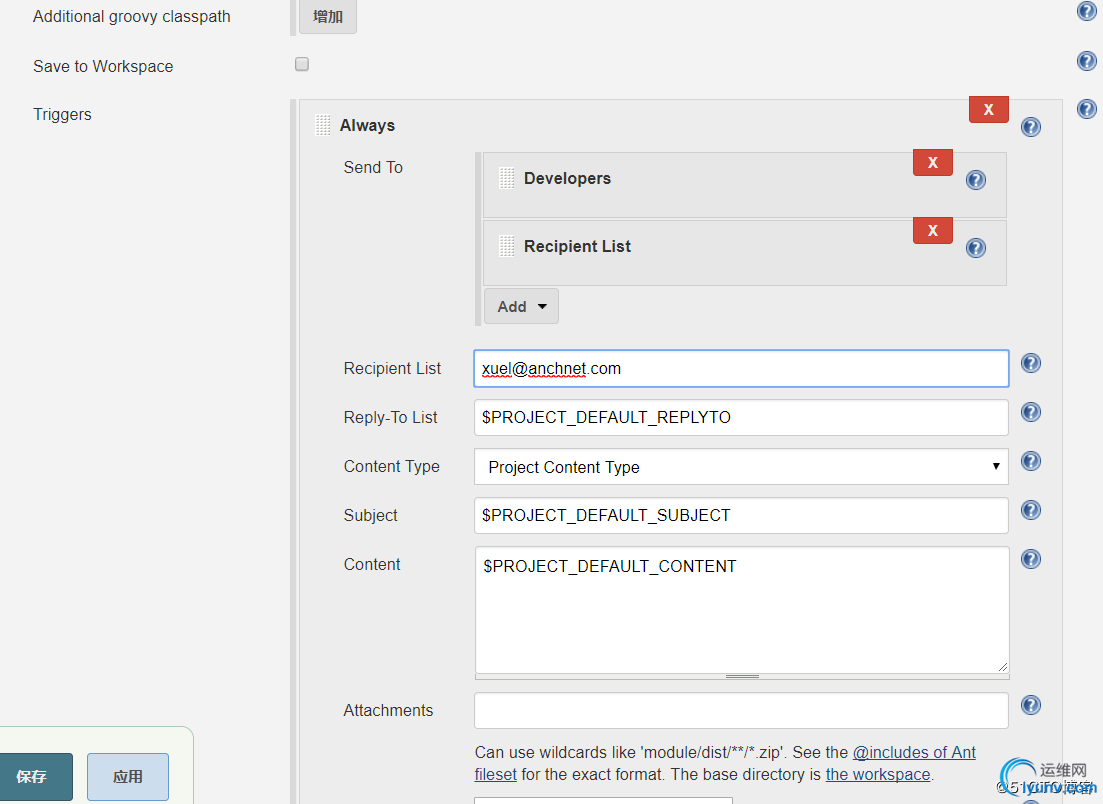Grab drag handle of Always trigger
Image resolution: width=1103 pixels, height=804 pixels.
click(x=323, y=125)
